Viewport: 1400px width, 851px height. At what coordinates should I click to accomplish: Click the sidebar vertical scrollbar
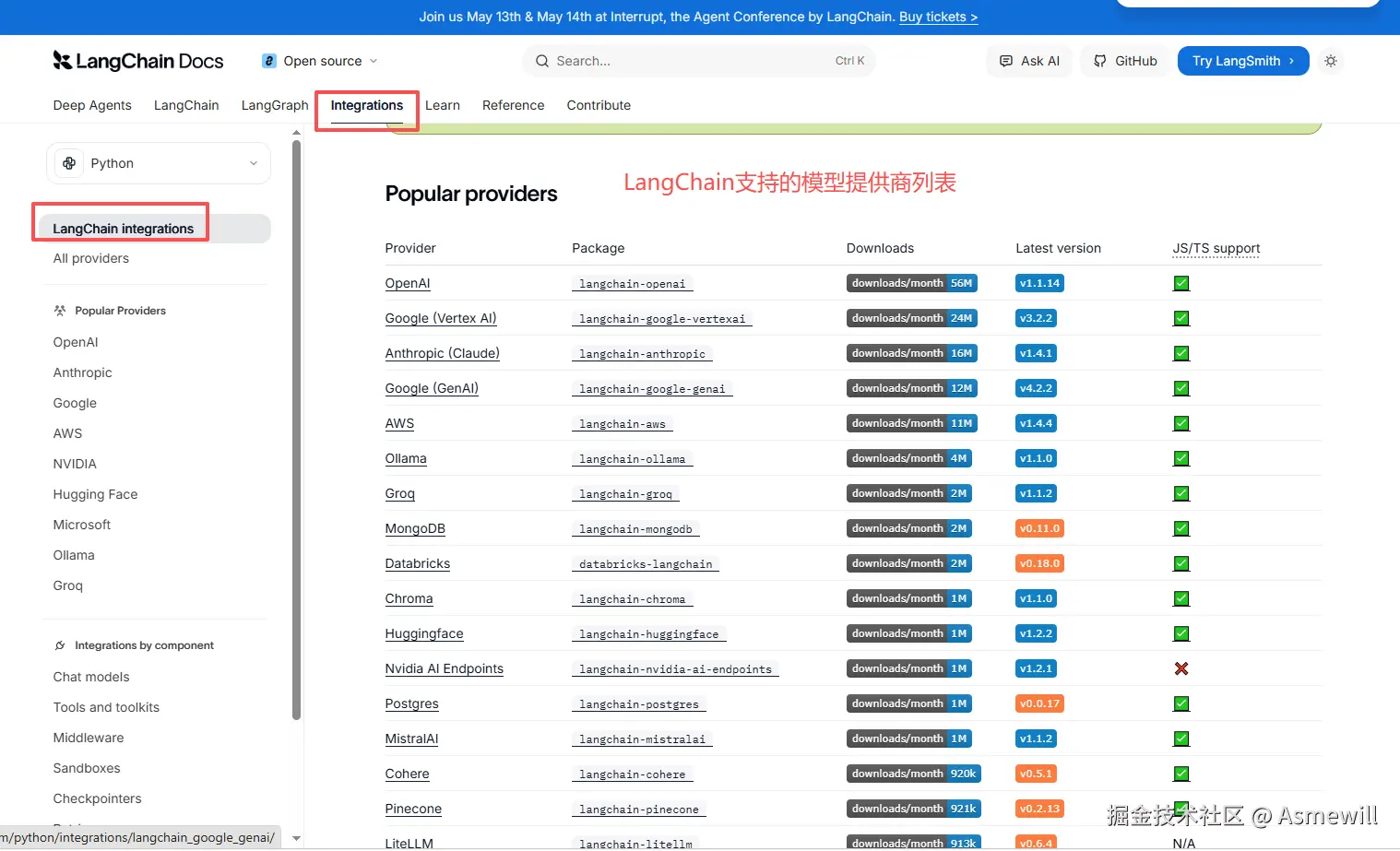(x=296, y=429)
